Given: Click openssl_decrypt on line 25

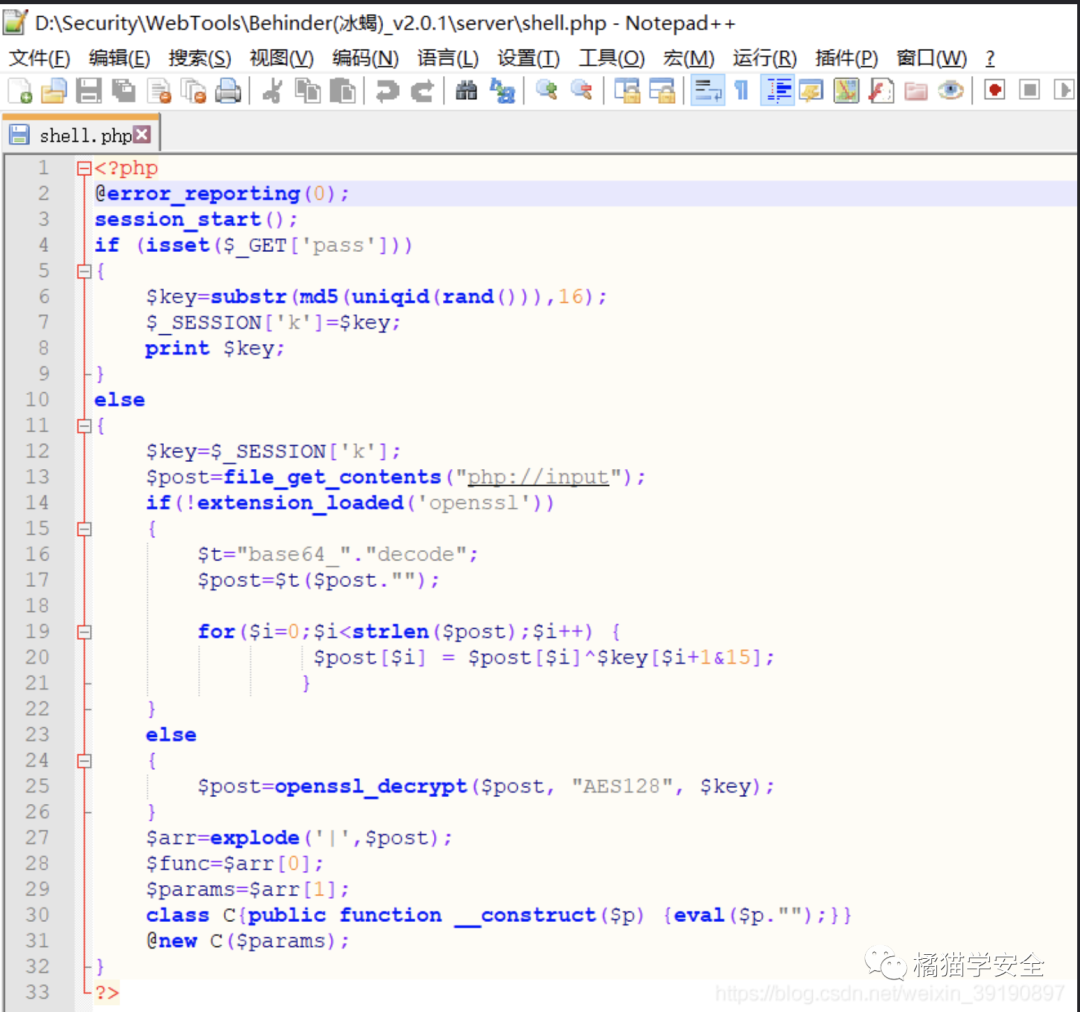Looking at the screenshot, I should pyautogui.click(x=371, y=786).
